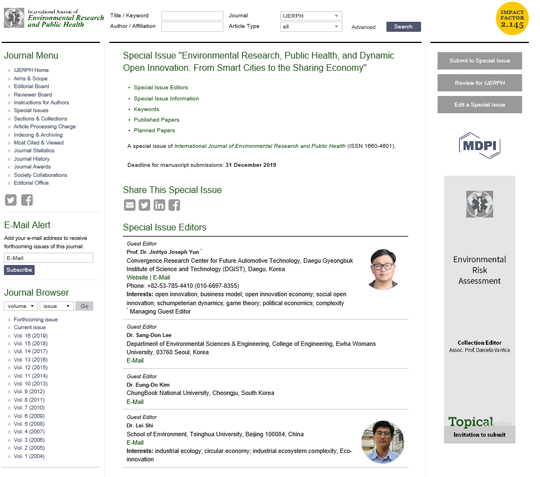Click Edit a Special Issue button
The image size is (540, 477).
[x=479, y=105]
